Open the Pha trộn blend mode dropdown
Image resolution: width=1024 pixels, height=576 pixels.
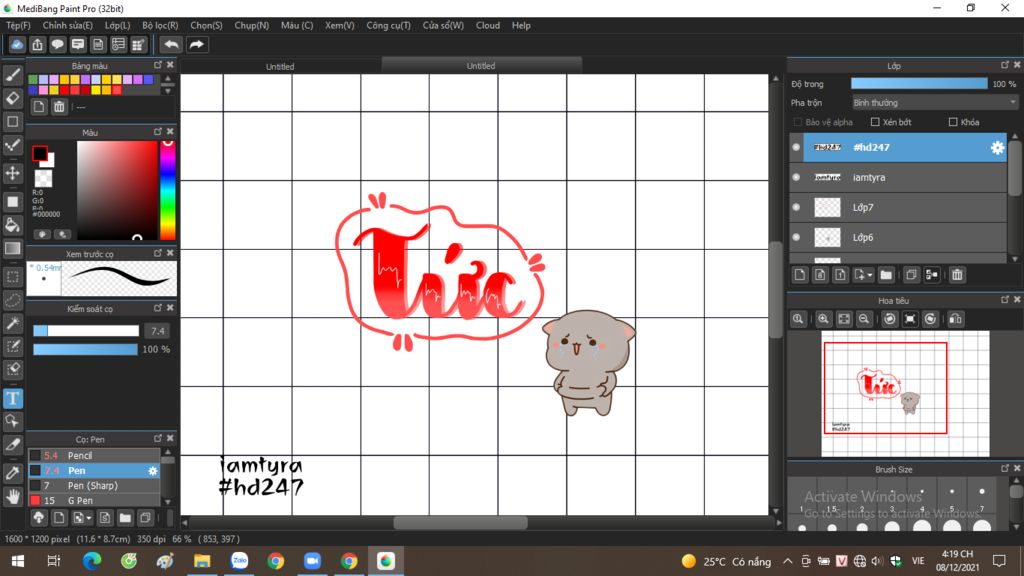click(x=935, y=103)
